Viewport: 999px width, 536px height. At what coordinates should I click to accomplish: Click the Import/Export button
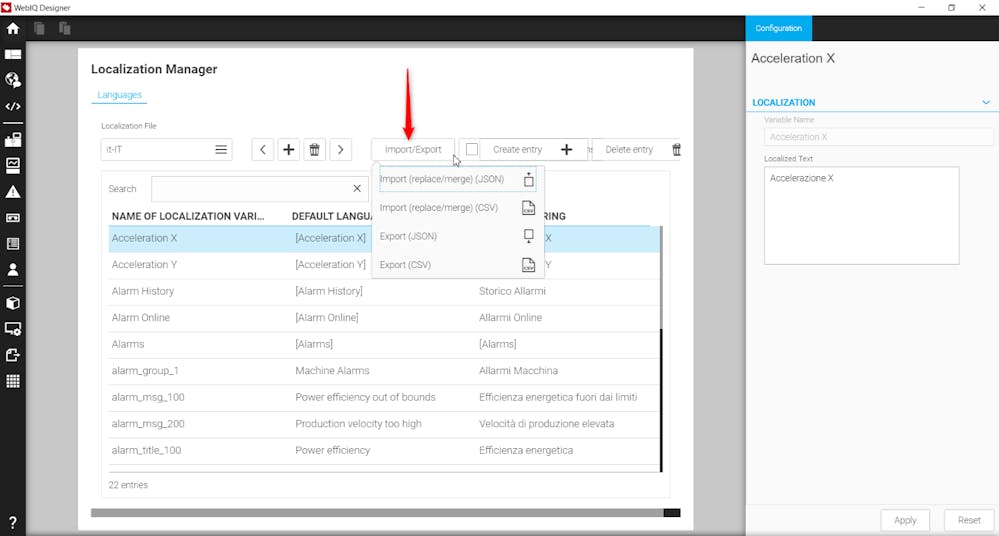pyautogui.click(x=413, y=150)
